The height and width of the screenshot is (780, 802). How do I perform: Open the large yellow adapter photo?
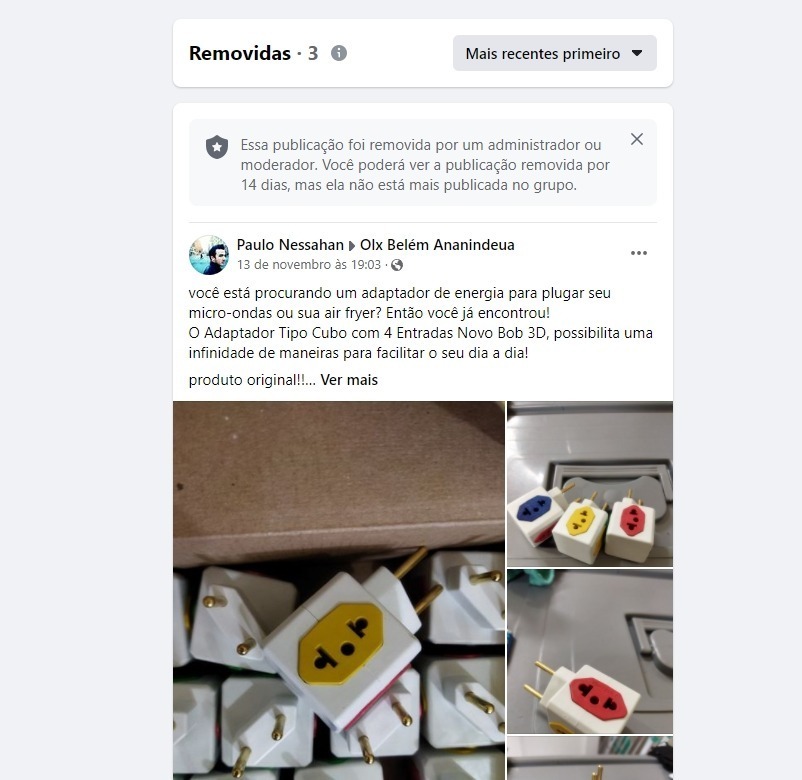coord(339,591)
